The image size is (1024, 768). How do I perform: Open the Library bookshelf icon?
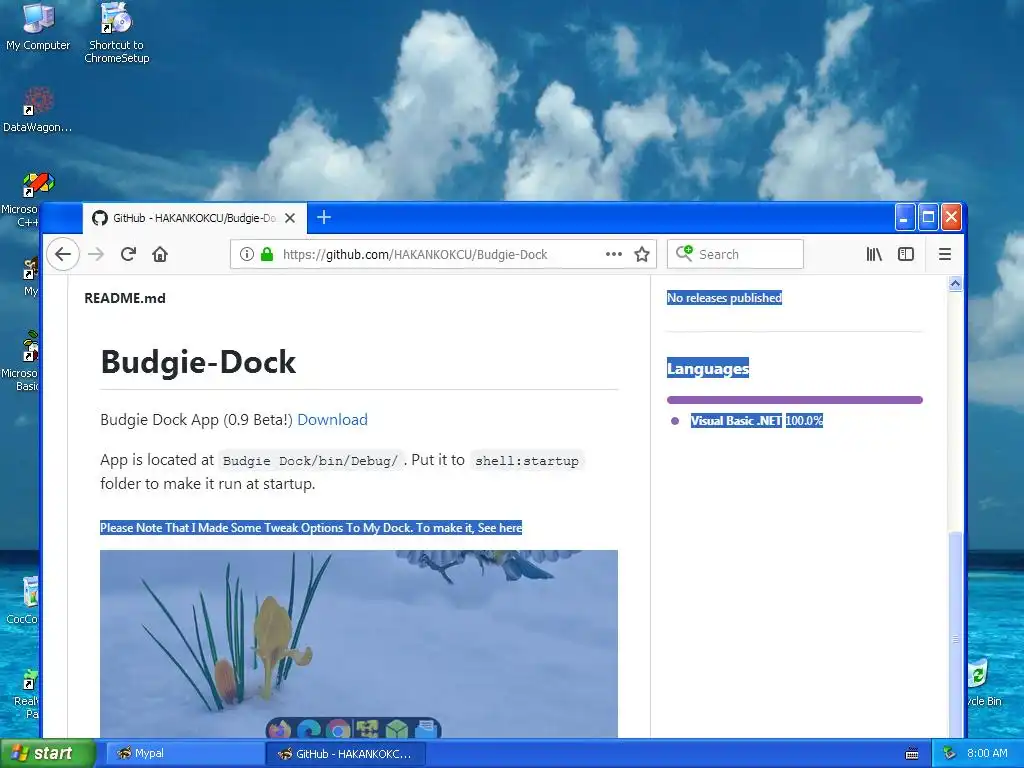coord(874,254)
